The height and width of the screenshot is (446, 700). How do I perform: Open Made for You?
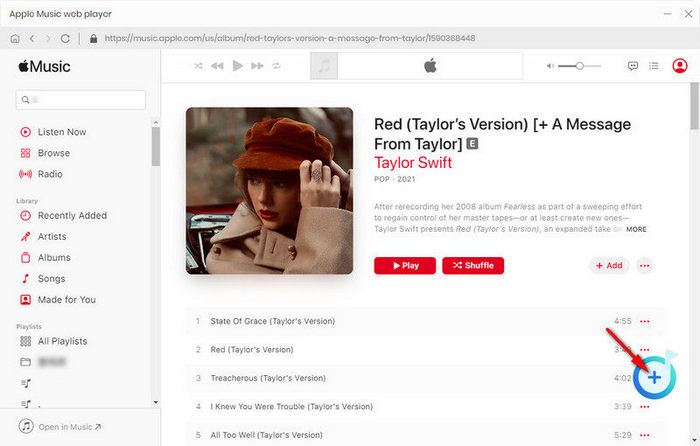tap(58, 300)
